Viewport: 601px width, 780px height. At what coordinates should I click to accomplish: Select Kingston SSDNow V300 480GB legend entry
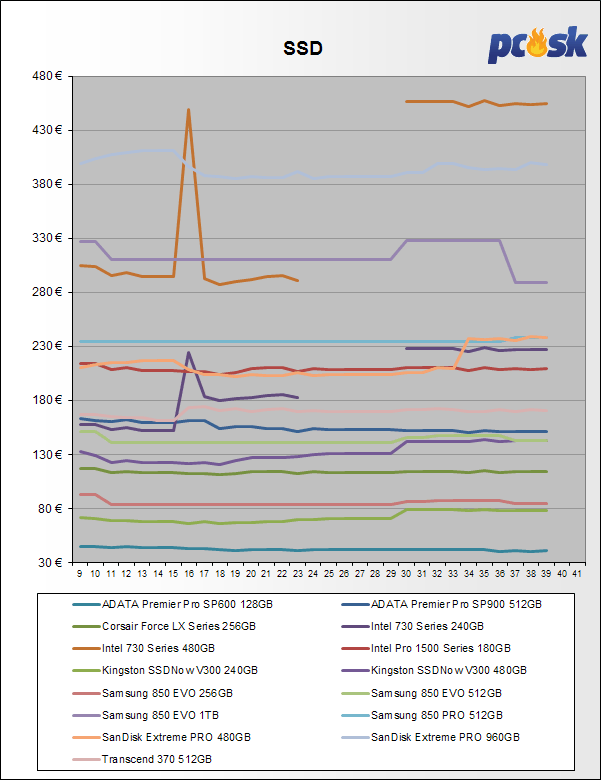[434, 670]
